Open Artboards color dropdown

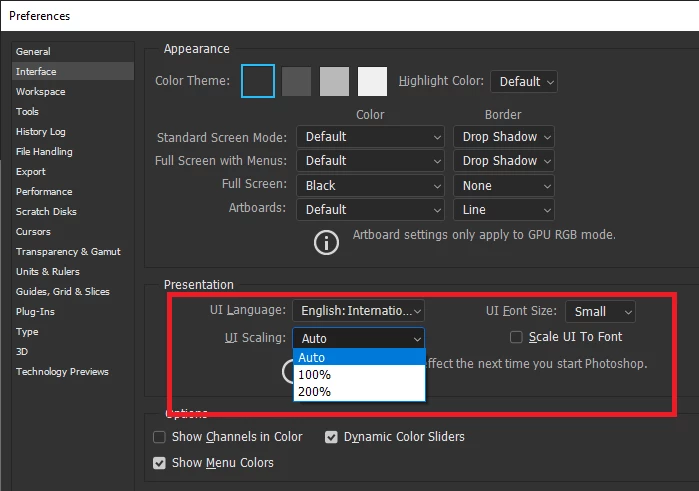pos(370,210)
